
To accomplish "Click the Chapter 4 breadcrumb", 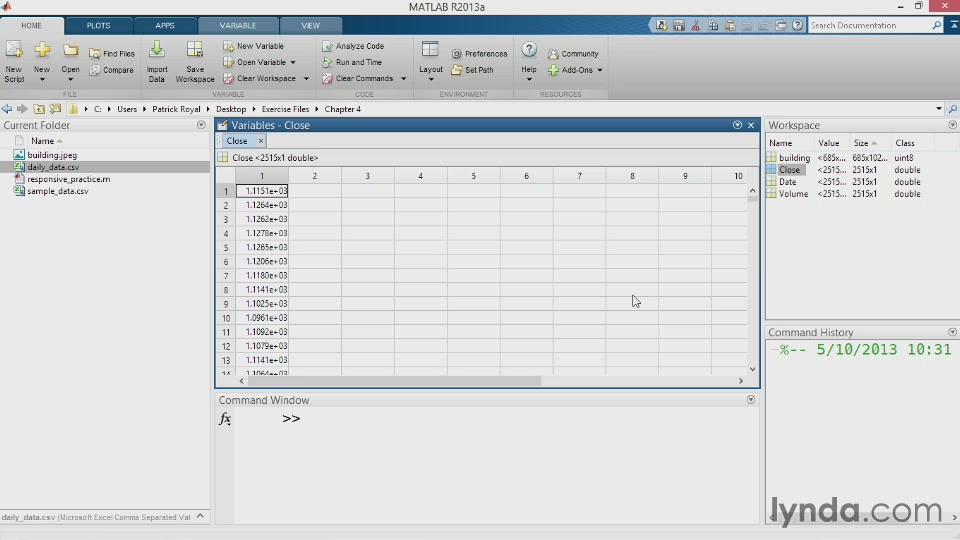I will pos(342,109).
